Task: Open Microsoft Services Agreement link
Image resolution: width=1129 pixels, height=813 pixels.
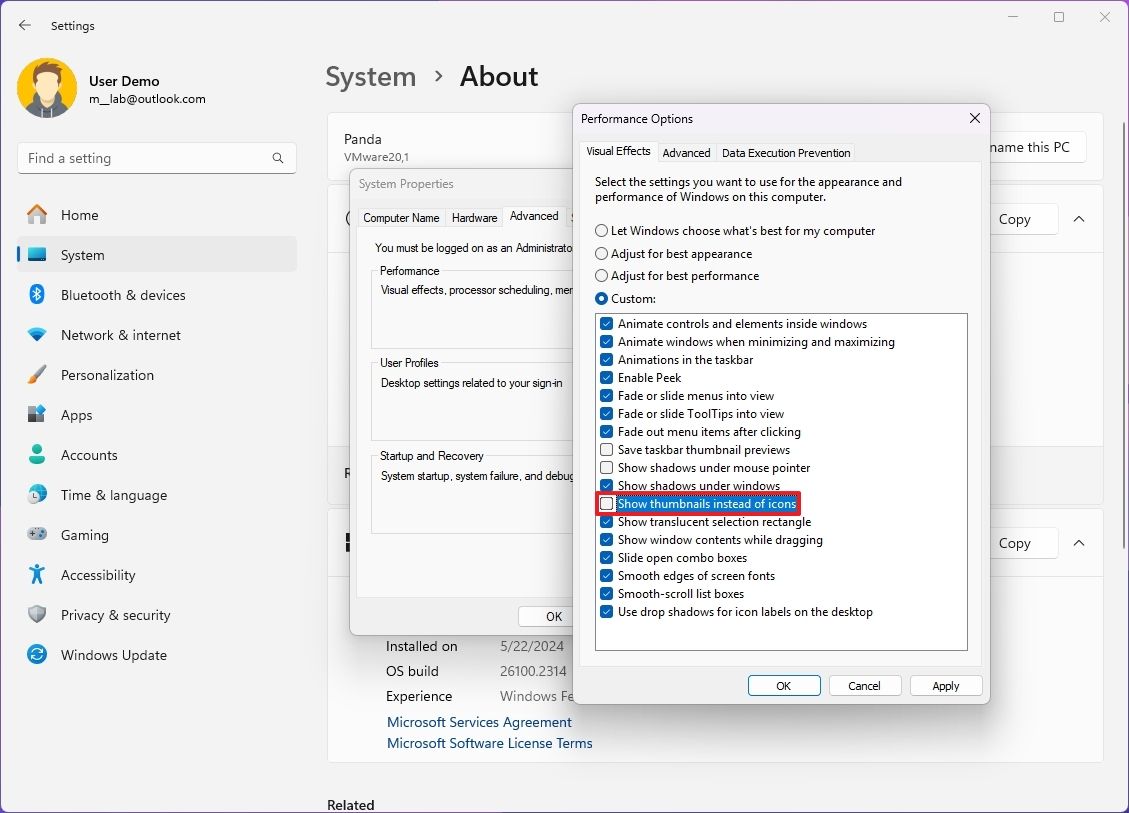Action: (x=479, y=722)
